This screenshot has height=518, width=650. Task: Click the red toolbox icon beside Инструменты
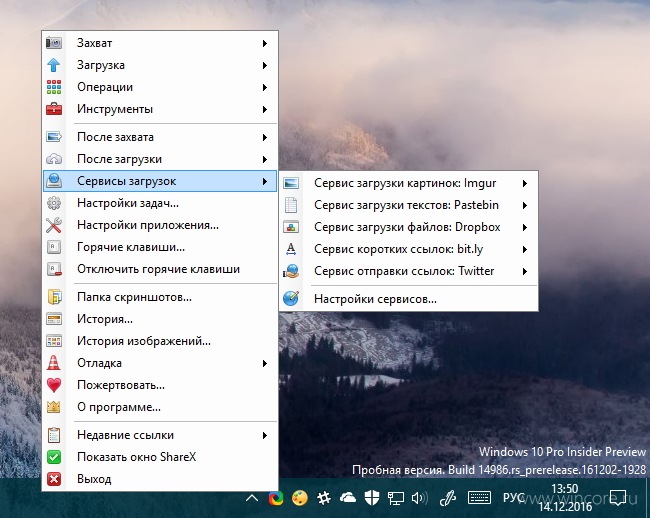point(54,109)
